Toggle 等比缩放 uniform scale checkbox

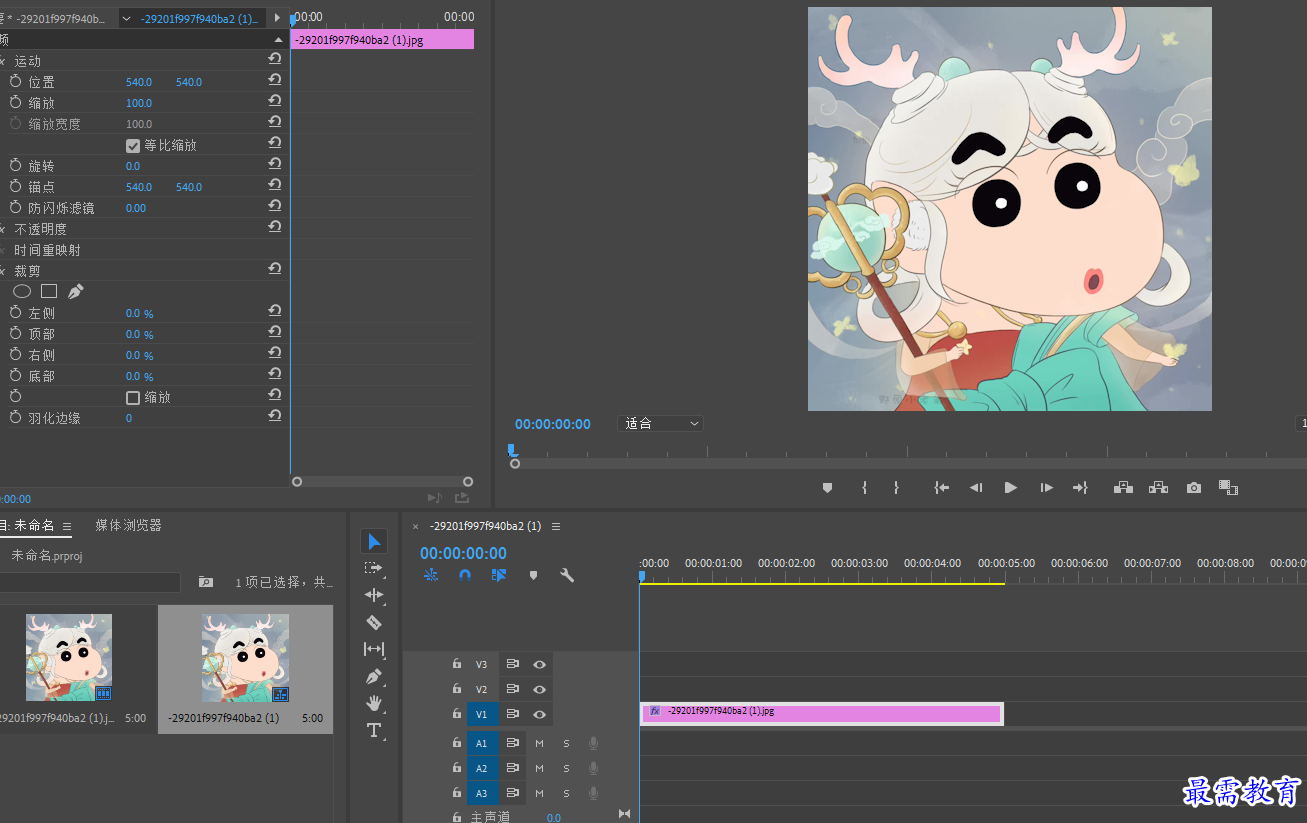(133, 145)
